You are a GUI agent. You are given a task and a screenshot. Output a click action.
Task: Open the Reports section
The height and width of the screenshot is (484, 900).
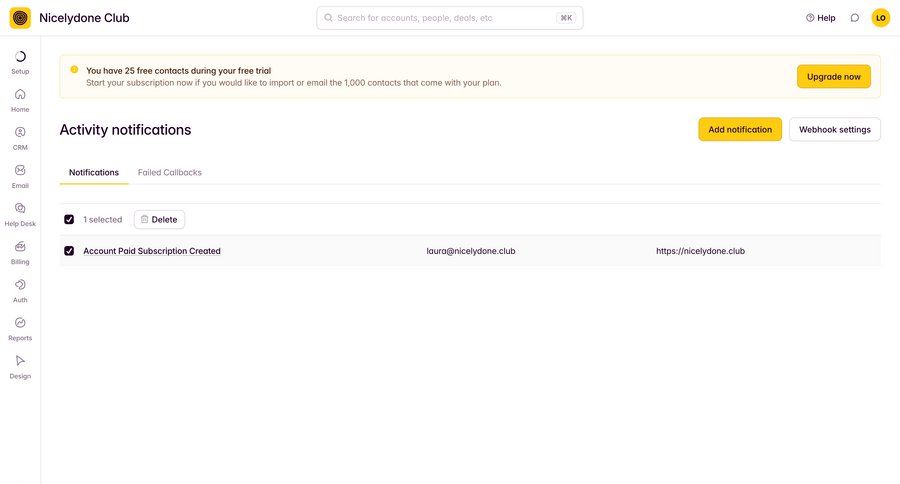[20, 329]
